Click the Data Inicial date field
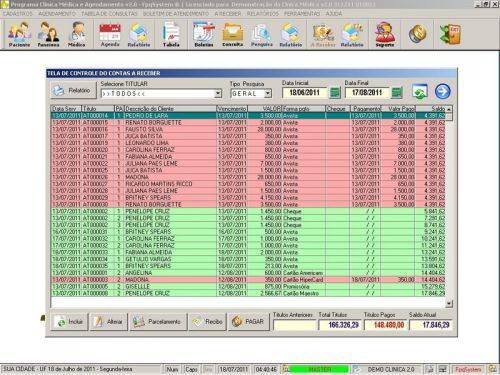 tap(304, 93)
